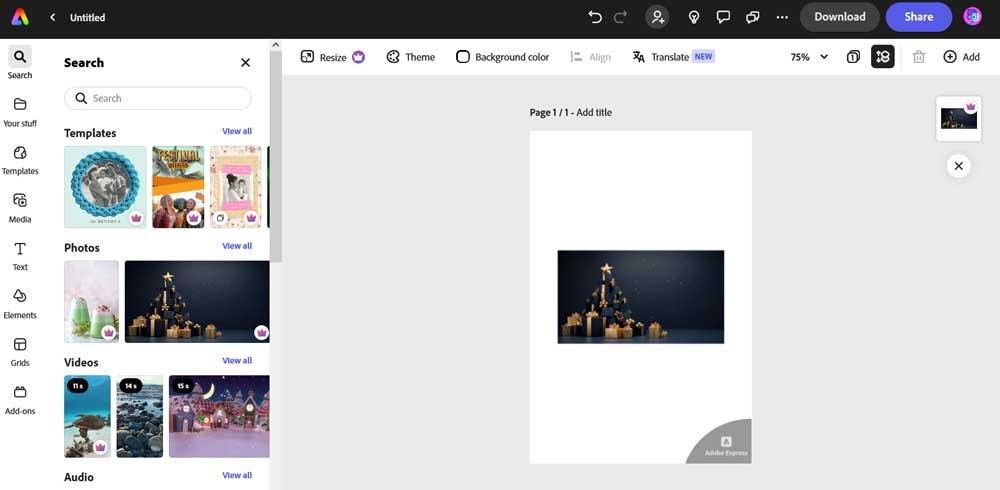Viewport: 1000px width, 490px height.
Task: Open the invite collaborators icon
Action: [657, 17]
